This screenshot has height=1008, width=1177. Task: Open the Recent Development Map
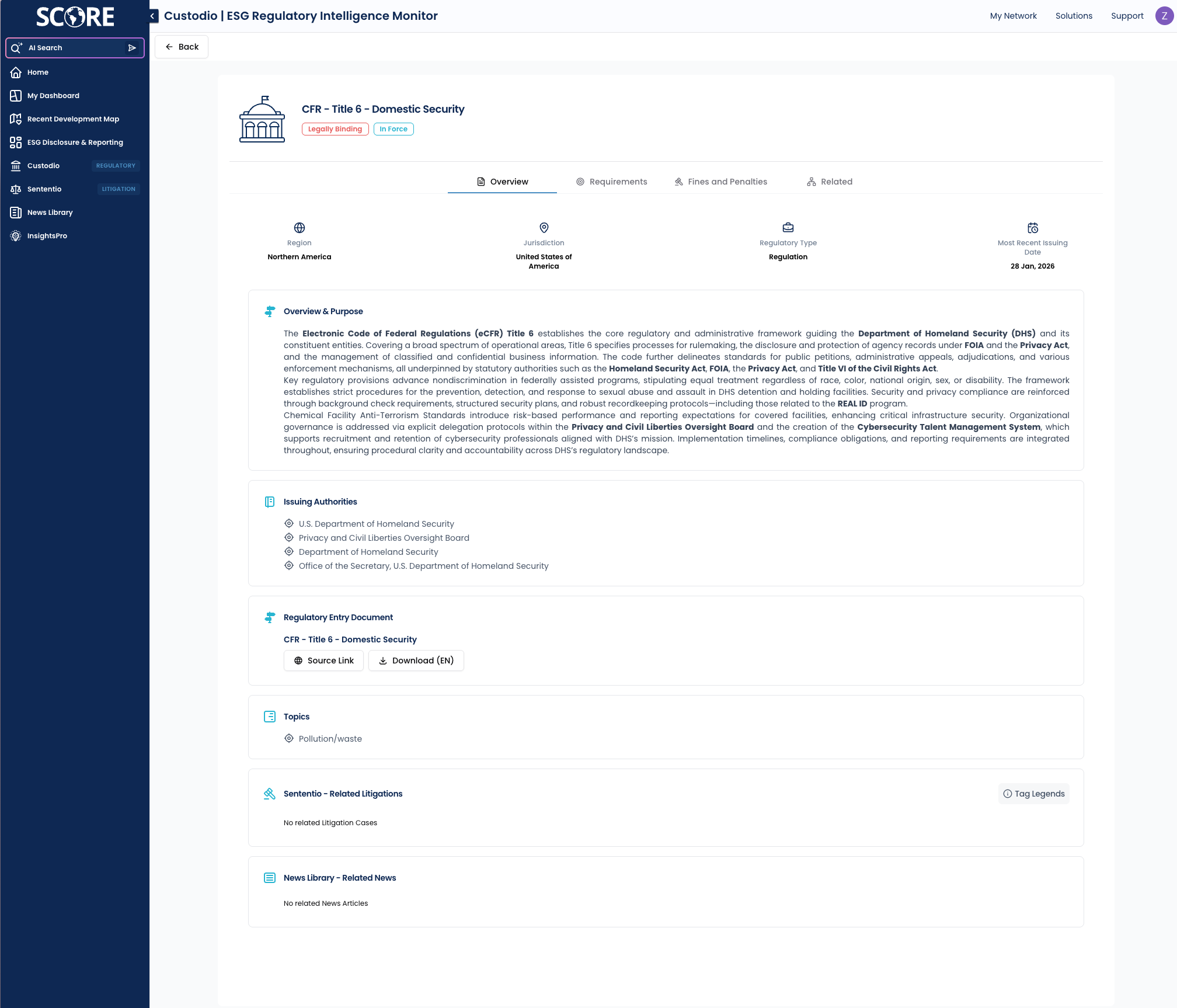pyautogui.click(x=73, y=119)
